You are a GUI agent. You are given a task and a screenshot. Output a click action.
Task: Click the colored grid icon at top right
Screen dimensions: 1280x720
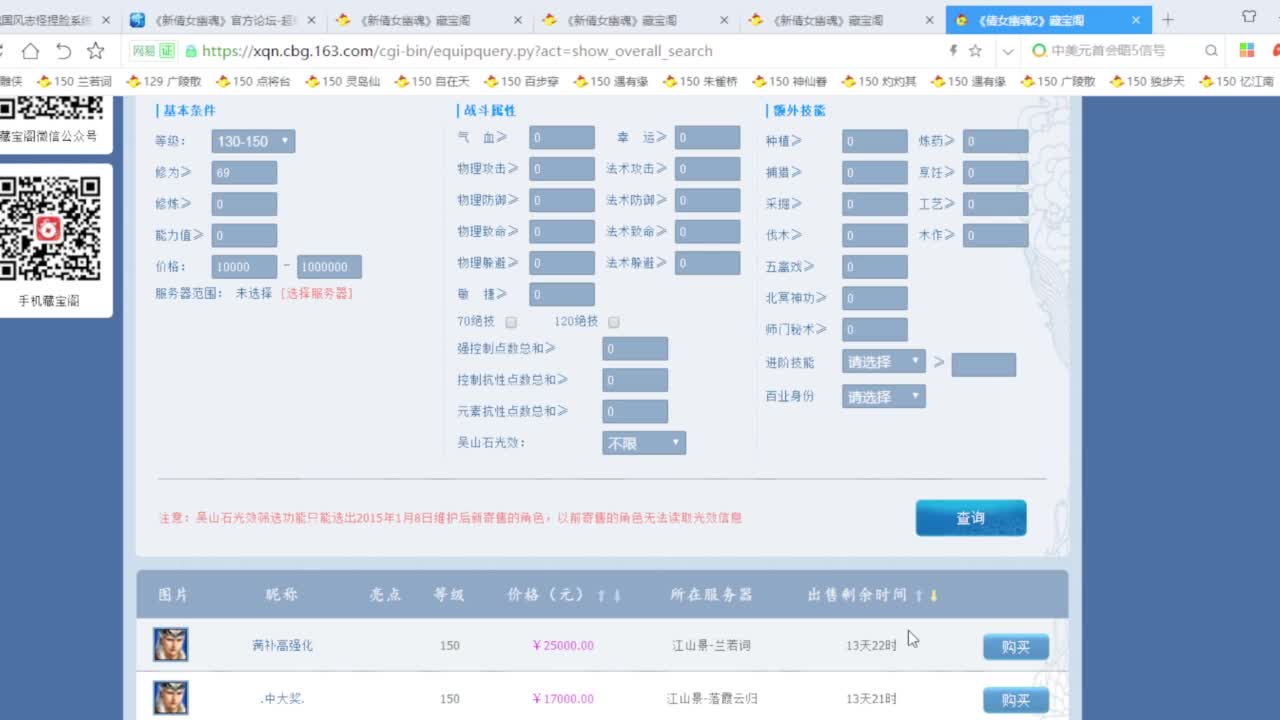(1247, 50)
